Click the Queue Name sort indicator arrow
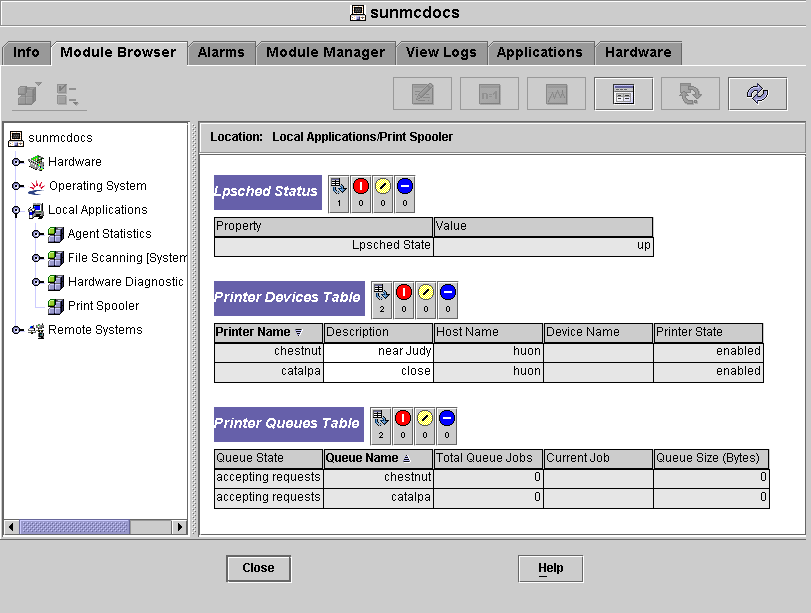The width and height of the screenshot is (811, 613). [x=407, y=458]
